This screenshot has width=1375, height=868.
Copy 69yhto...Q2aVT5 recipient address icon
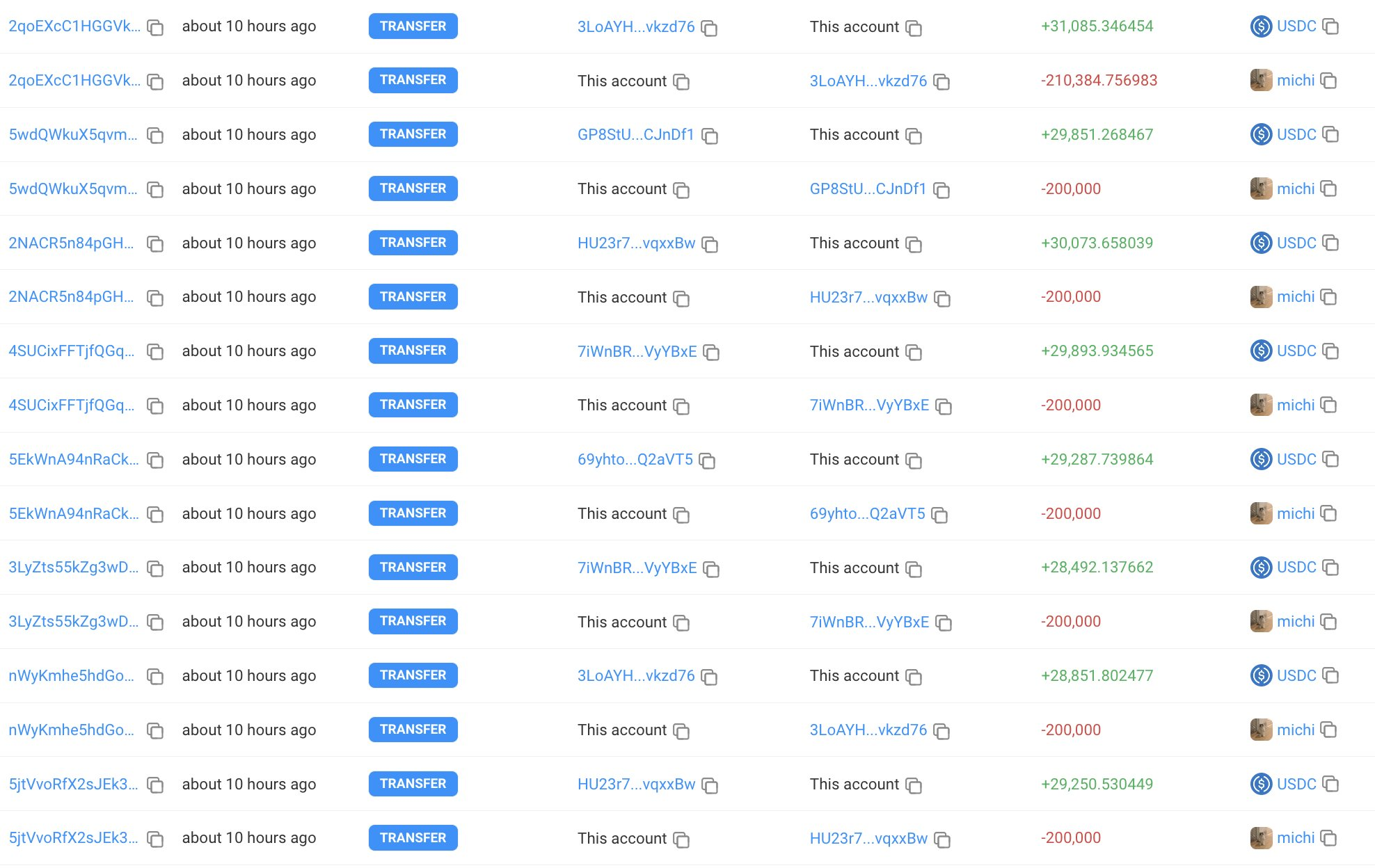(x=939, y=515)
